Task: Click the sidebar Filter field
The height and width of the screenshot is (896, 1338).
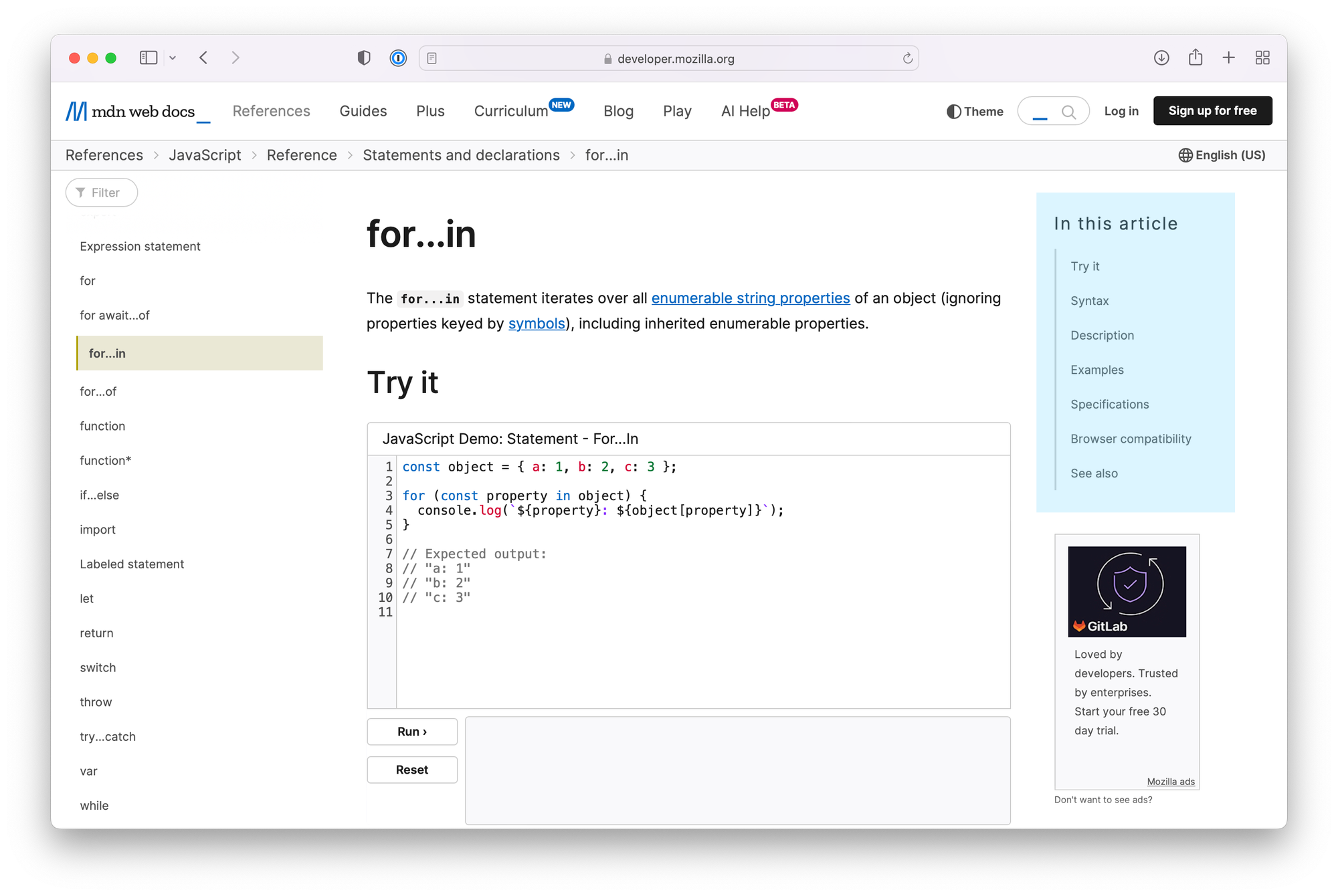Action: point(102,193)
